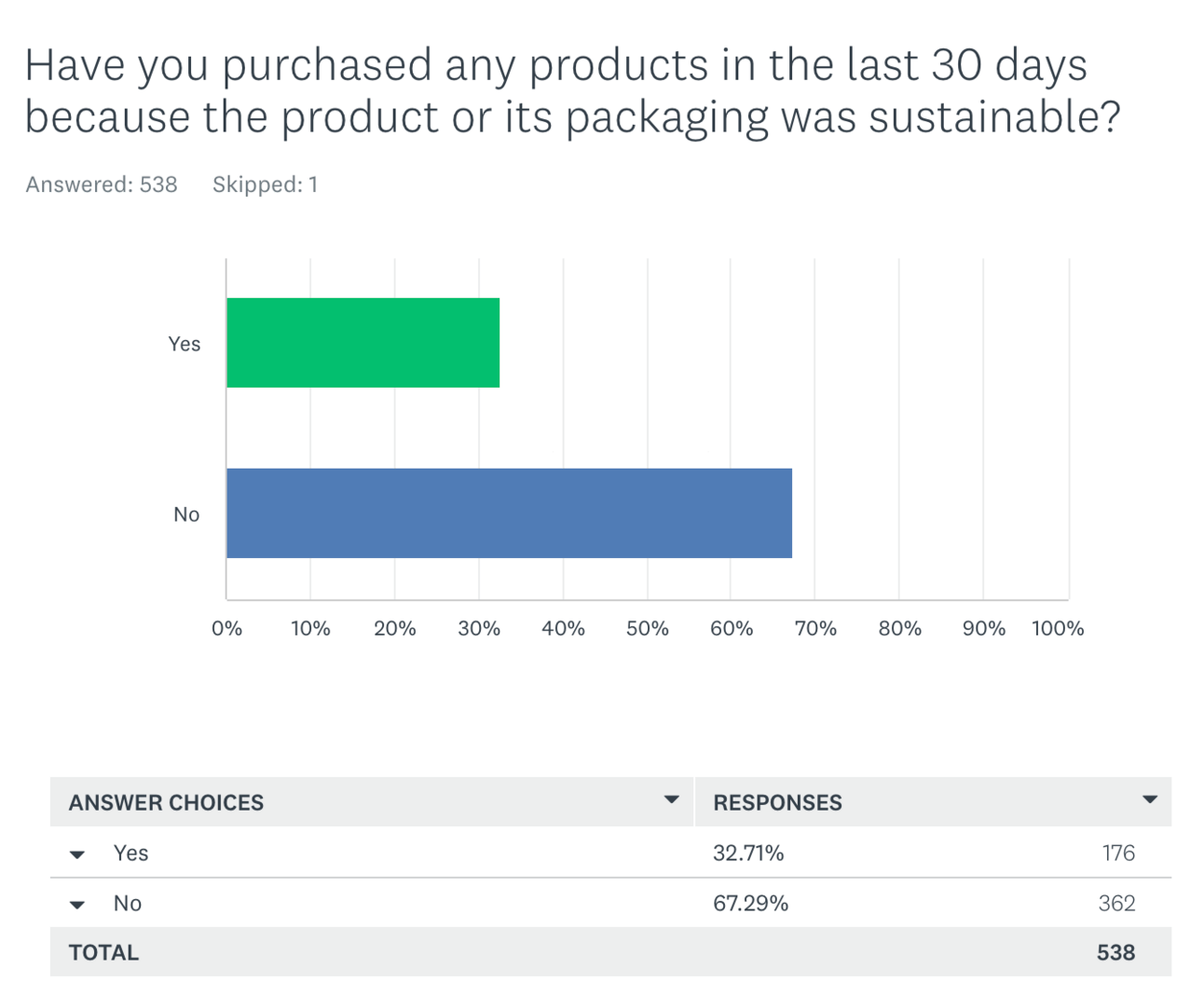Viewport: 1204px width, 996px height.
Task: Select the 67.29% response value
Action: click(750, 903)
